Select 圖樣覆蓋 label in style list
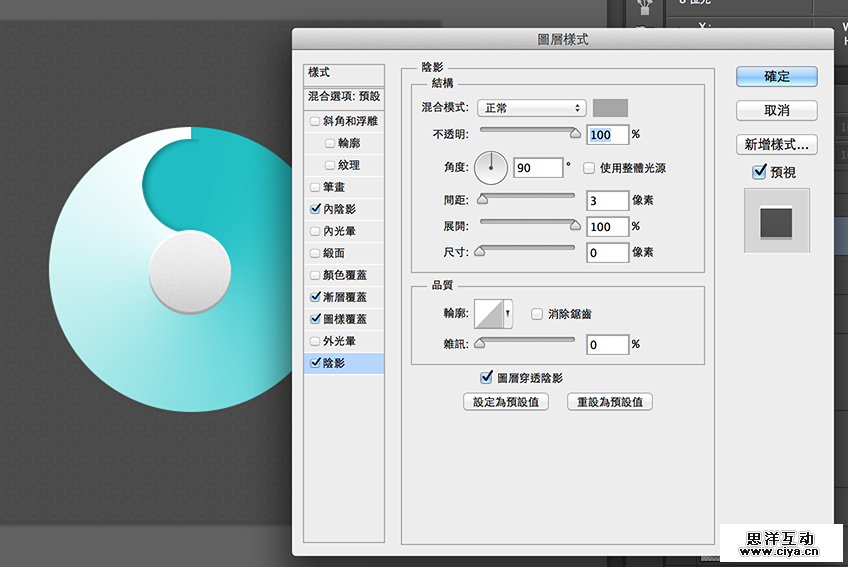 pyautogui.click(x=345, y=319)
